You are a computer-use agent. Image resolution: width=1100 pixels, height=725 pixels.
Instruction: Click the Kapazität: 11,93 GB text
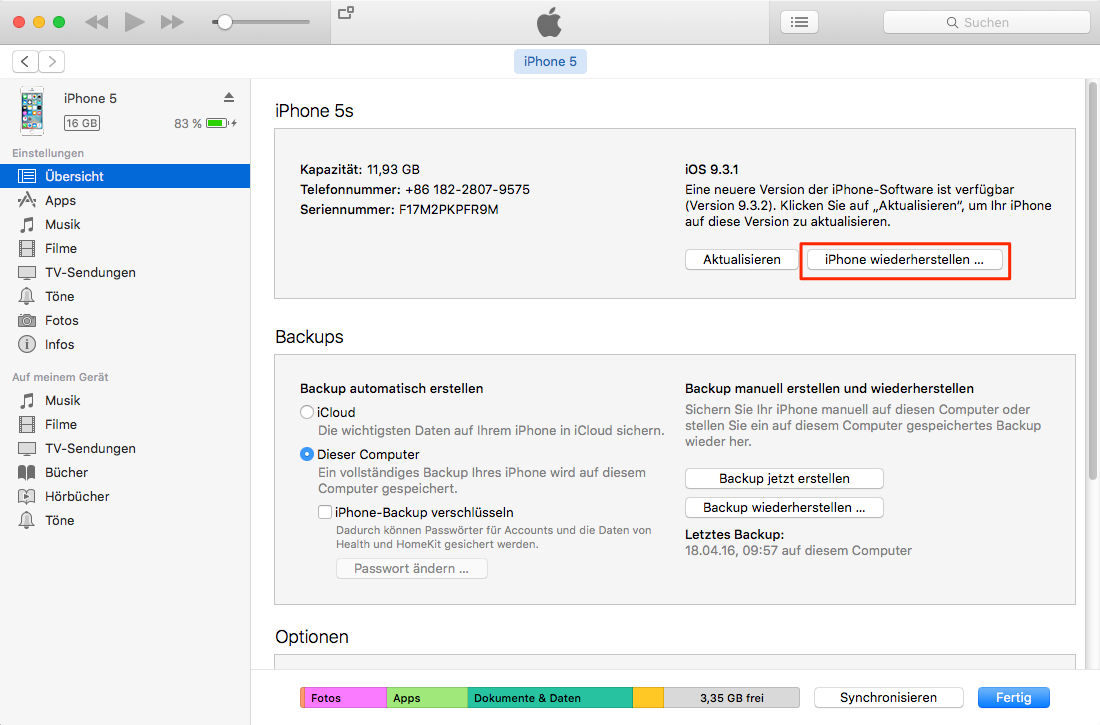(360, 169)
